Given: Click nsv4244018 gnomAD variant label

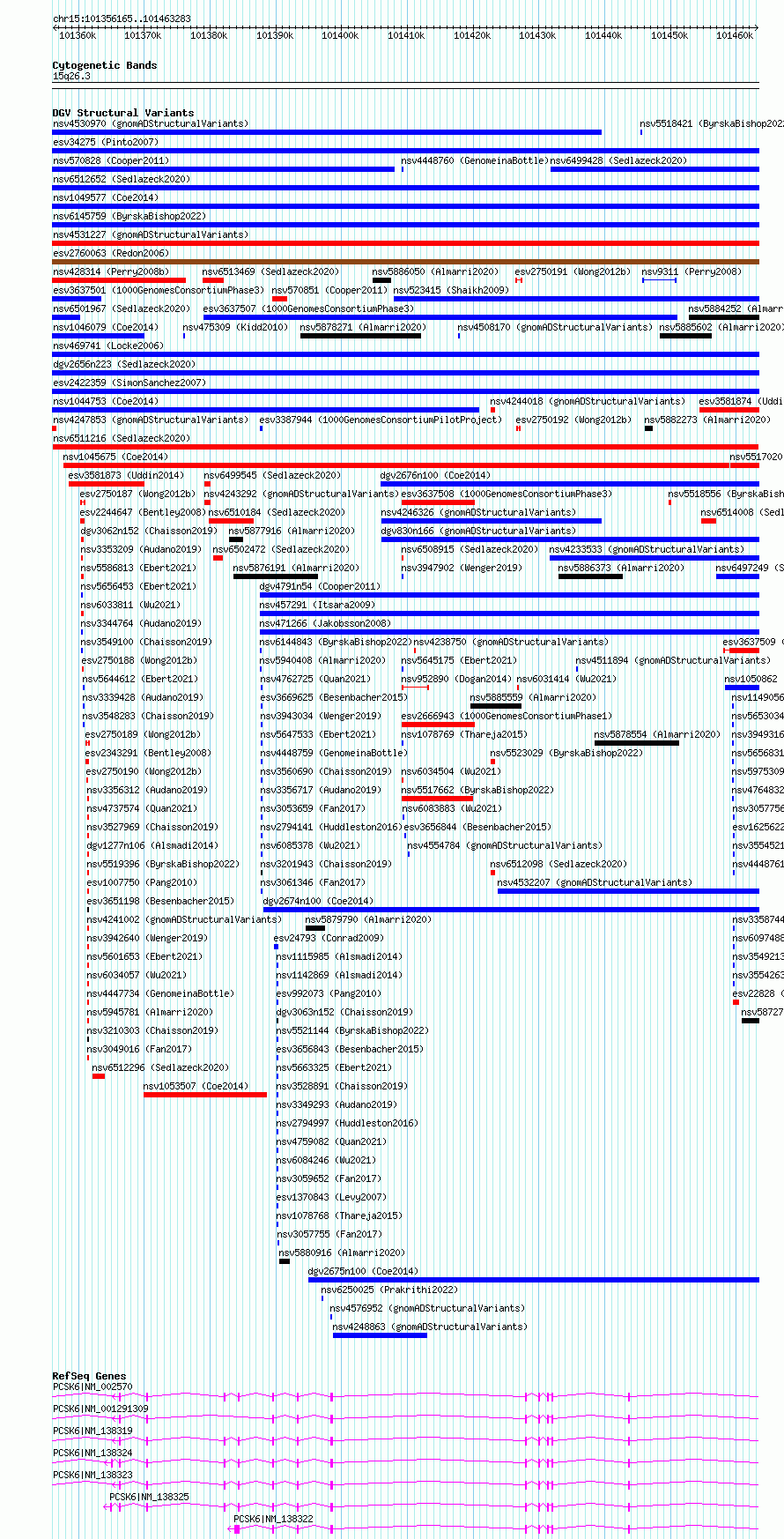Looking at the screenshot, I should (x=588, y=401).
